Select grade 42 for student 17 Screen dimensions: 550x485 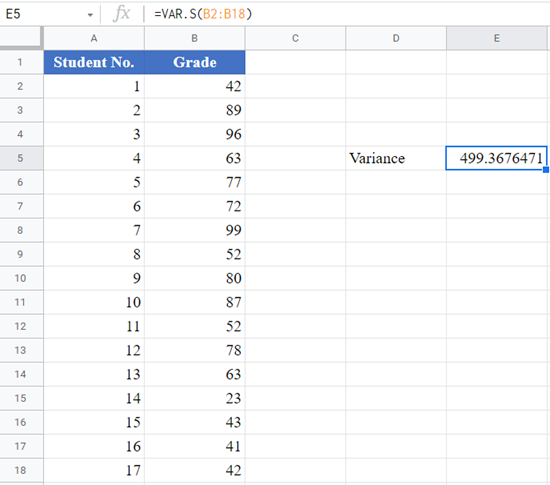click(x=195, y=470)
